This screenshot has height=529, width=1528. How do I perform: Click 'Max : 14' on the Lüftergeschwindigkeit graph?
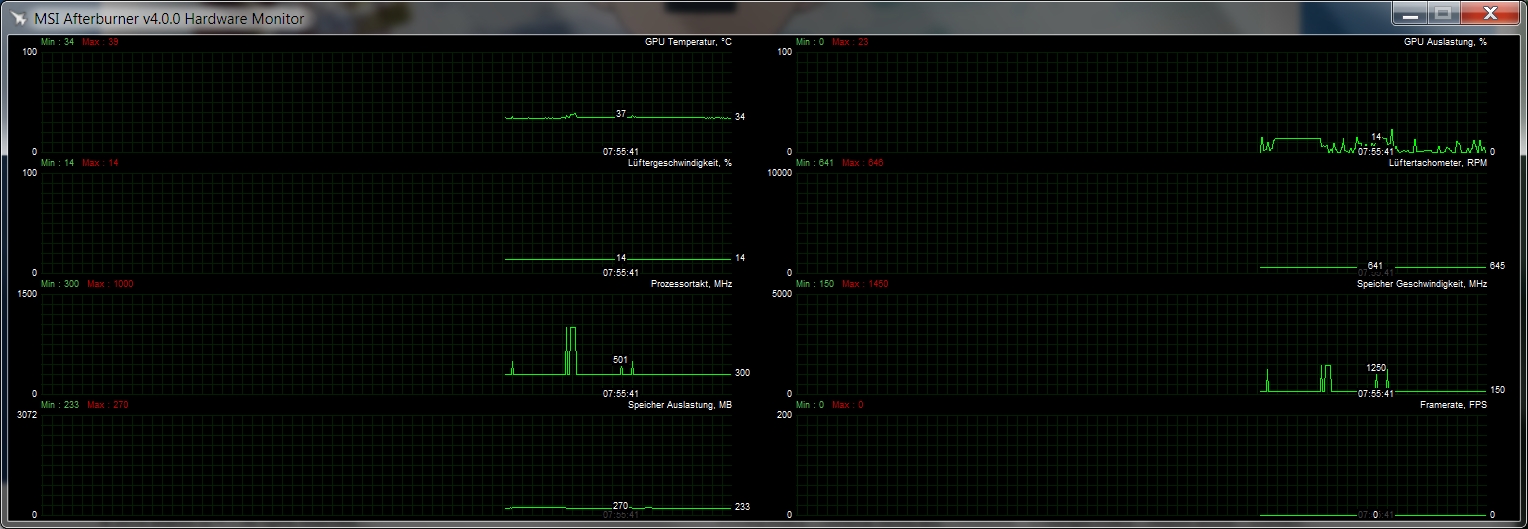click(x=100, y=163)
